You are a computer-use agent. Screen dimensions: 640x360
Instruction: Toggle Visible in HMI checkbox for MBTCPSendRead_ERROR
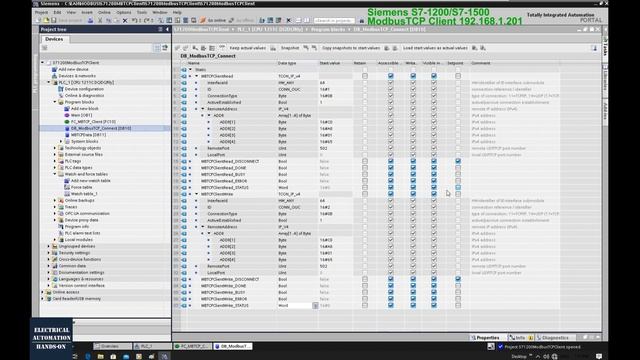coord(434,181)
